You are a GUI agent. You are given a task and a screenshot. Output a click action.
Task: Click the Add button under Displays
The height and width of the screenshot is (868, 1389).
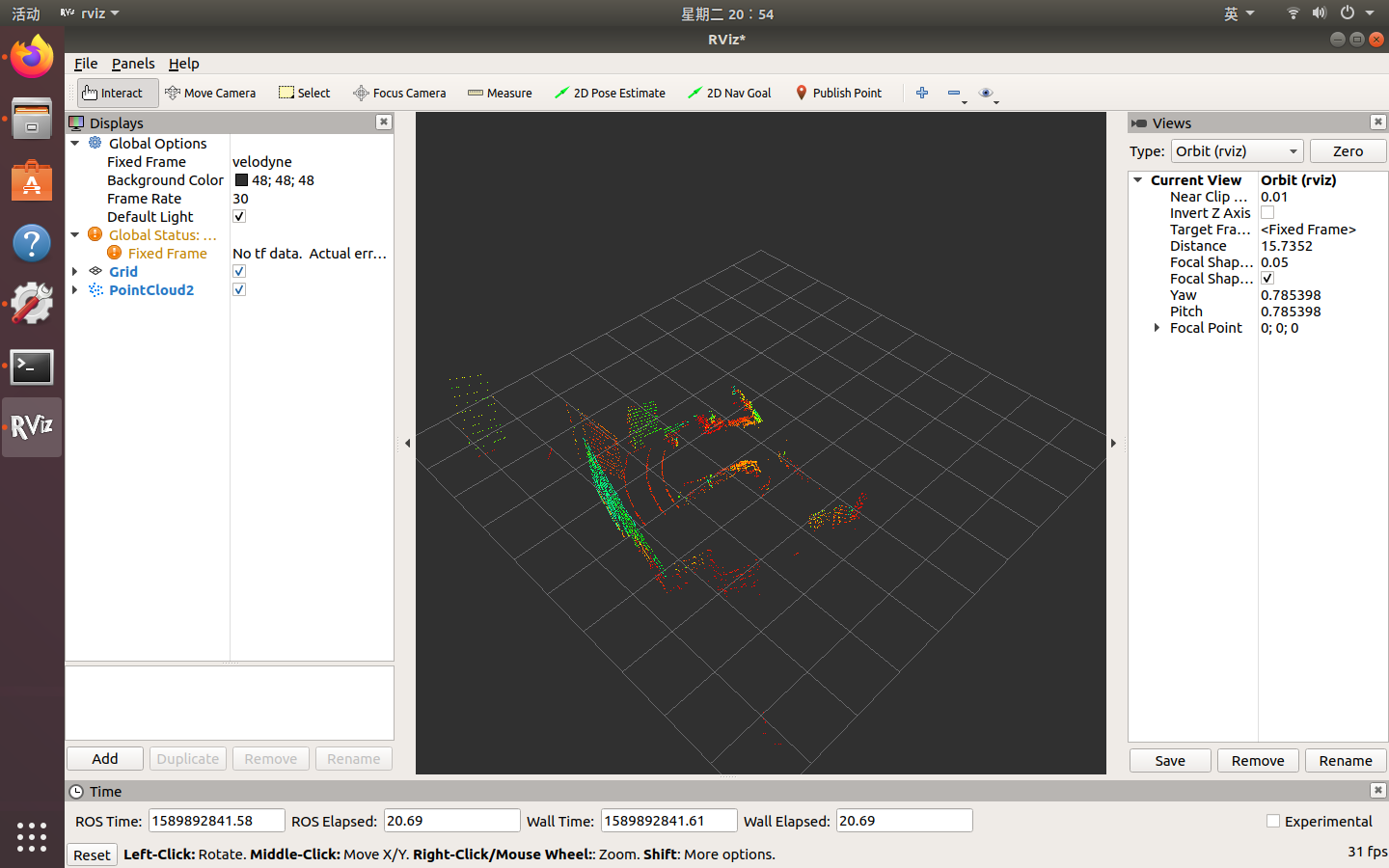(x=104, y=759)
